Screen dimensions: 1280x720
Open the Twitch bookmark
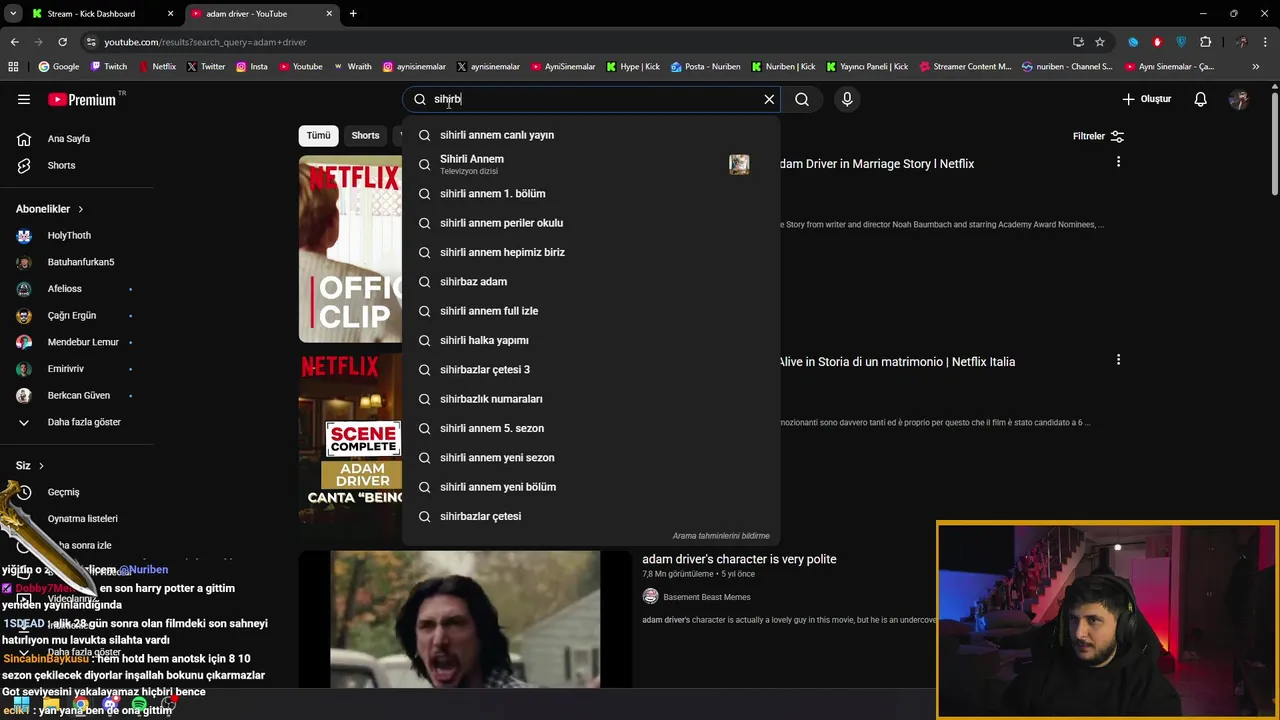tap(109, 67)
